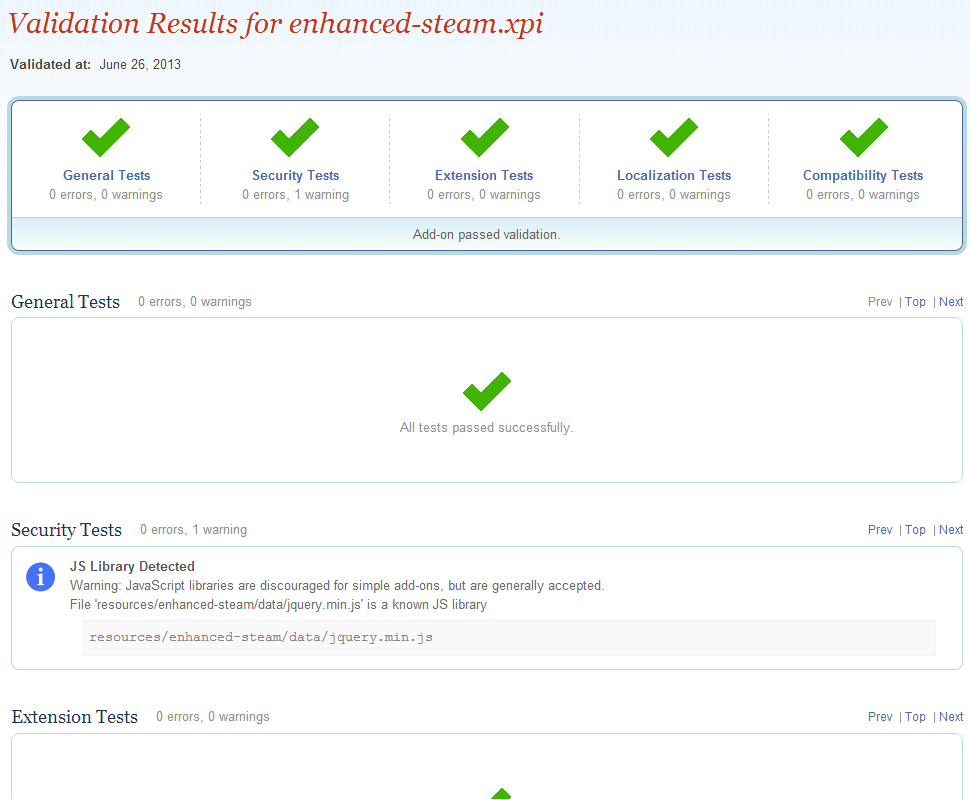
Task: Click Next link in General Tests header
Action: [951, 302]
